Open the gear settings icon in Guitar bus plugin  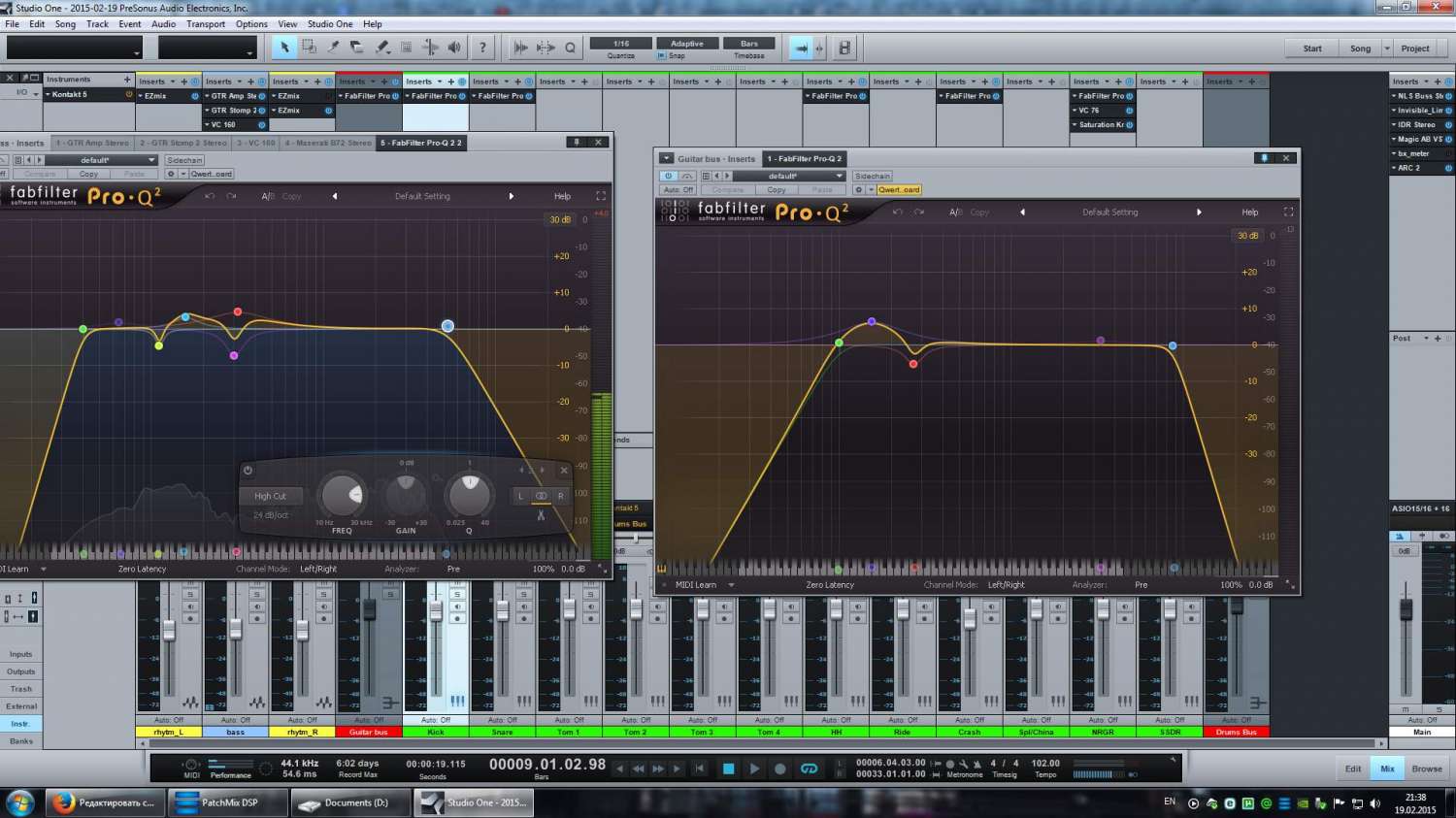coord(858,190)
